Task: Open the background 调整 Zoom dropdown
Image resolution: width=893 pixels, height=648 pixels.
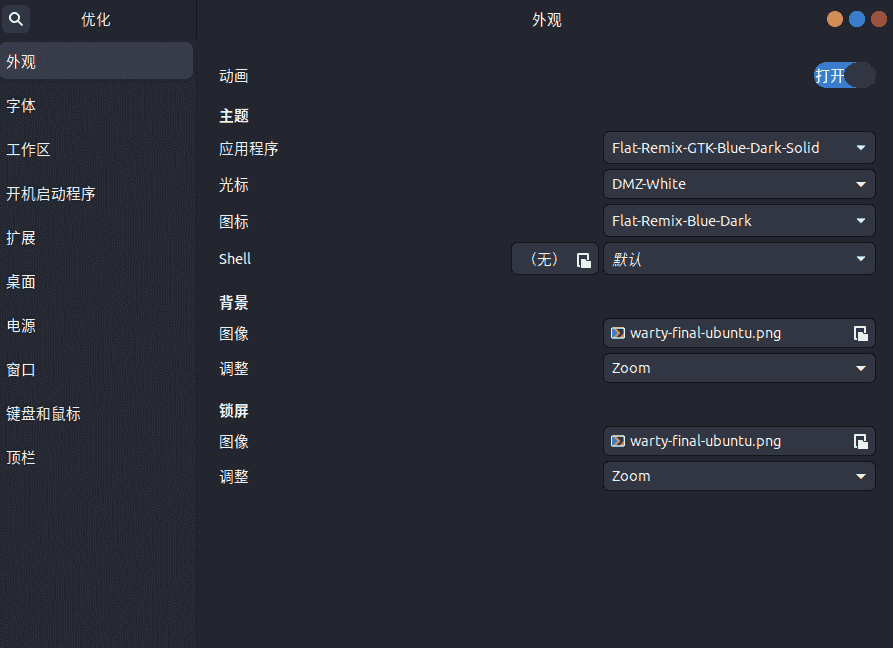Action: point(739,368)
